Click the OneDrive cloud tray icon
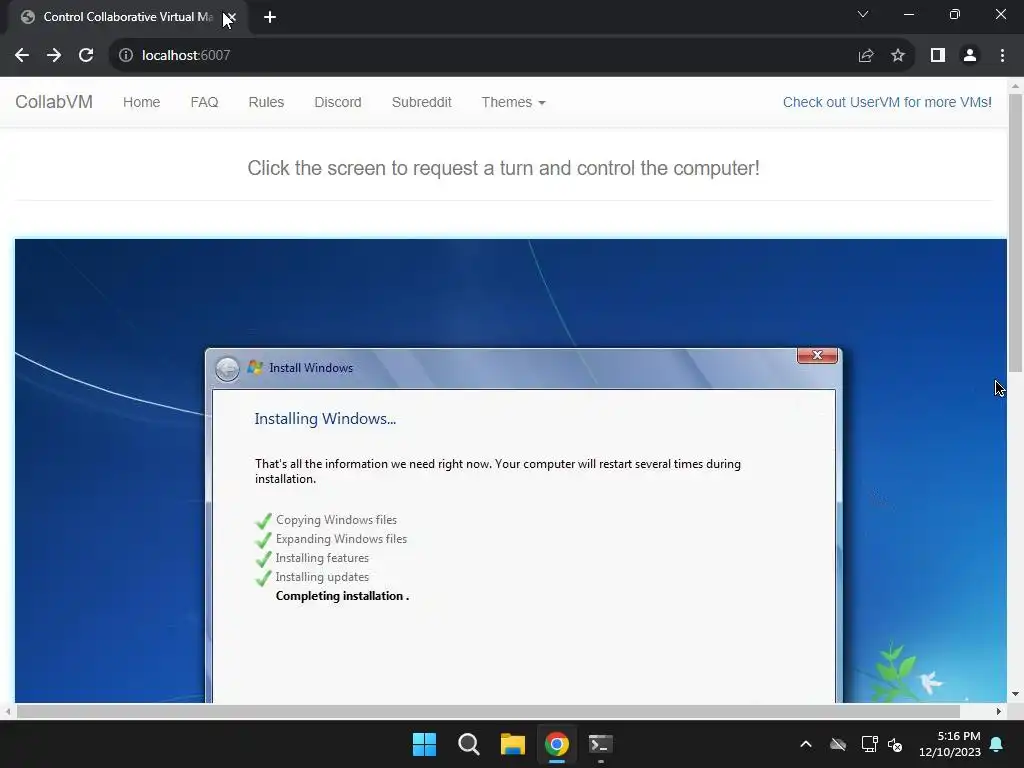Image resolution: width=1024 pixels, height=768 pixels. [838, 744]
